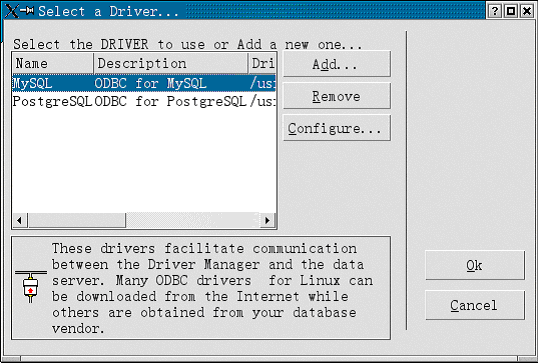Select the PostgreSQL driver row

[144, 101]
